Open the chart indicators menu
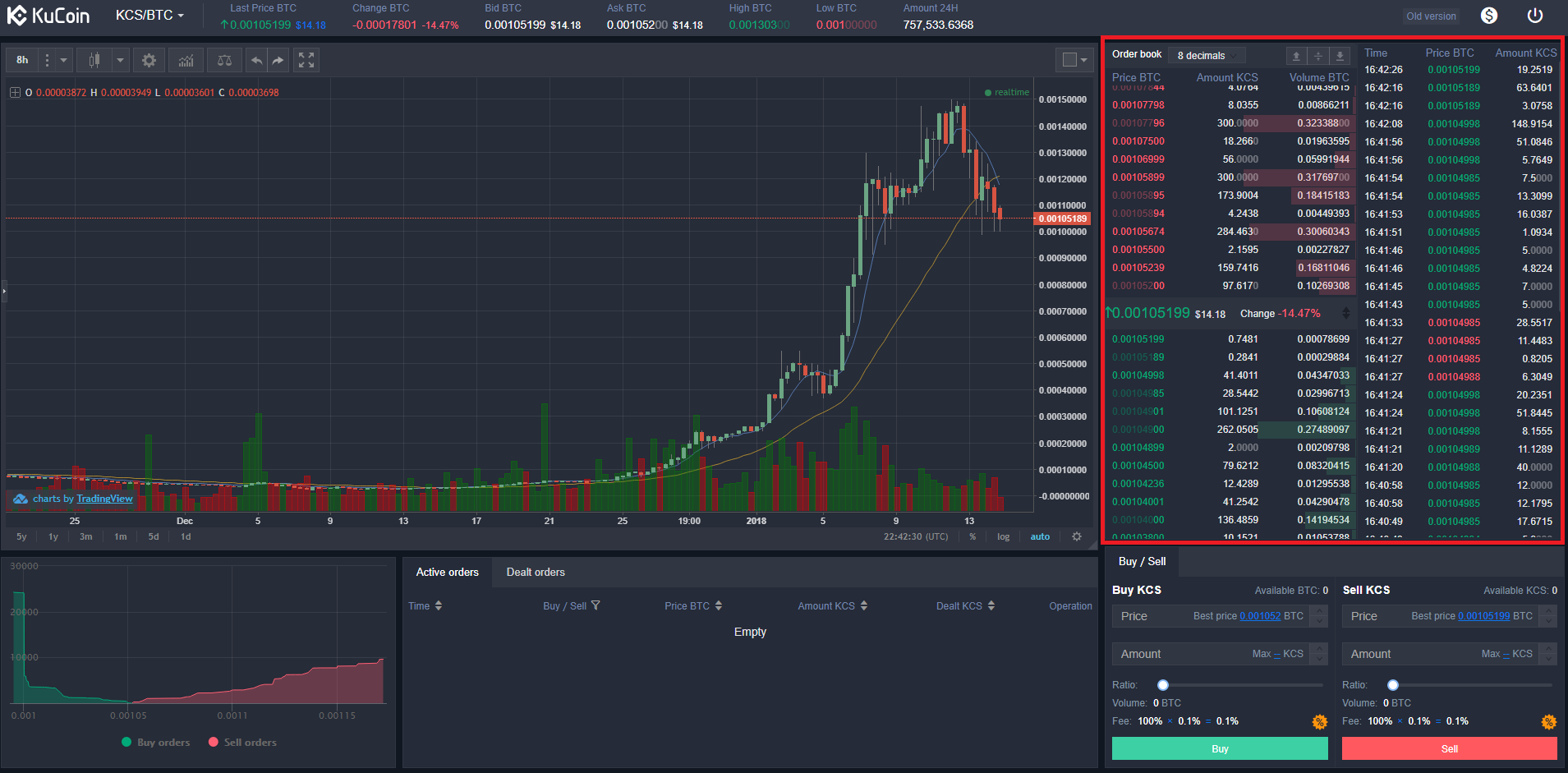The image size is (1568, 773). tap(186, 60)
